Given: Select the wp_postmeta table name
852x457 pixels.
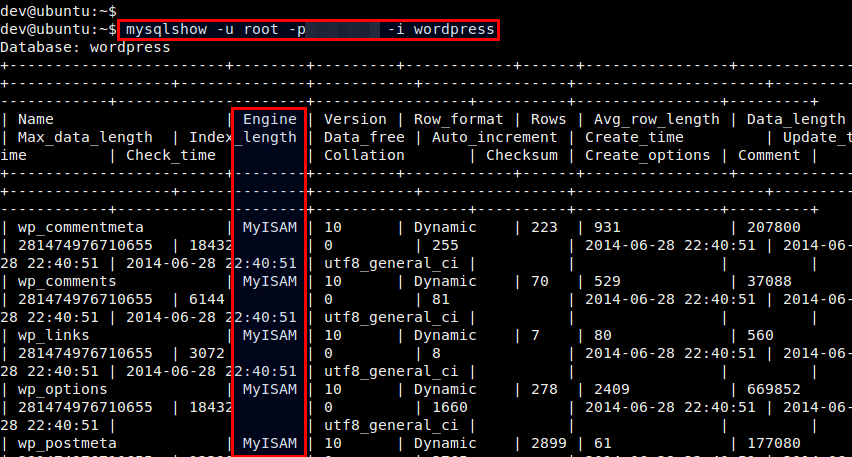Looking at the screenshot, I should 67,443.
